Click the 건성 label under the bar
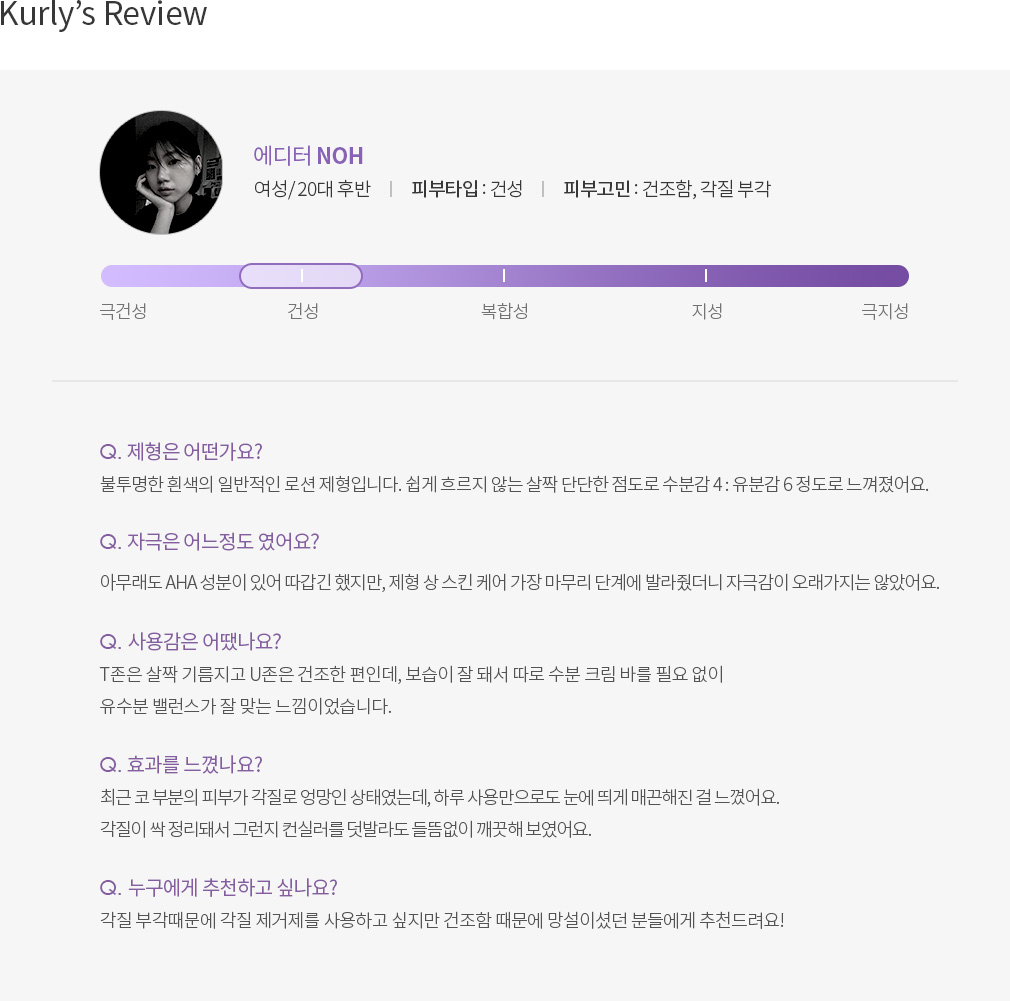 coord(303,311)
